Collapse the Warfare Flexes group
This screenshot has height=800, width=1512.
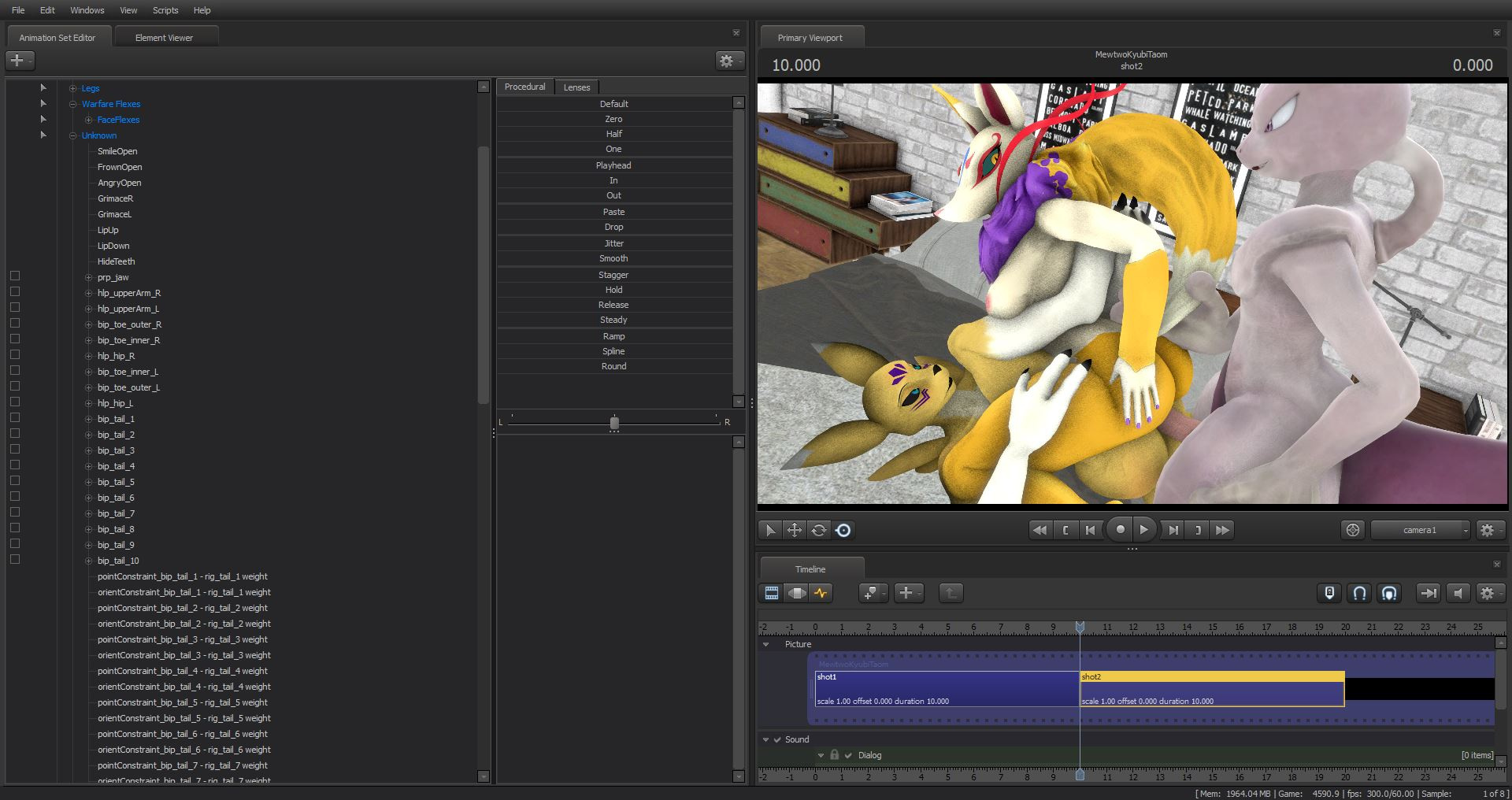73,104
